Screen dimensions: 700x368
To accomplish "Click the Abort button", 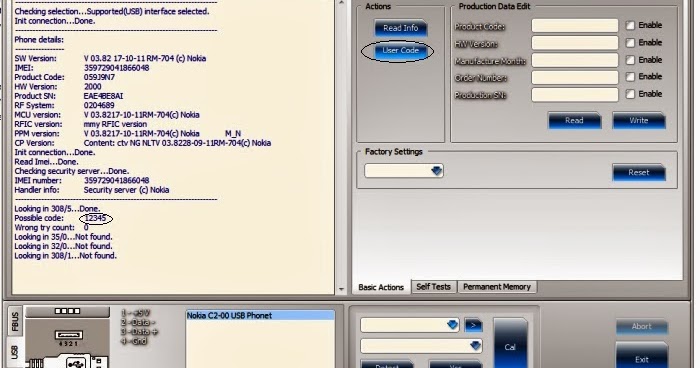I will click(x=642, y=326).
